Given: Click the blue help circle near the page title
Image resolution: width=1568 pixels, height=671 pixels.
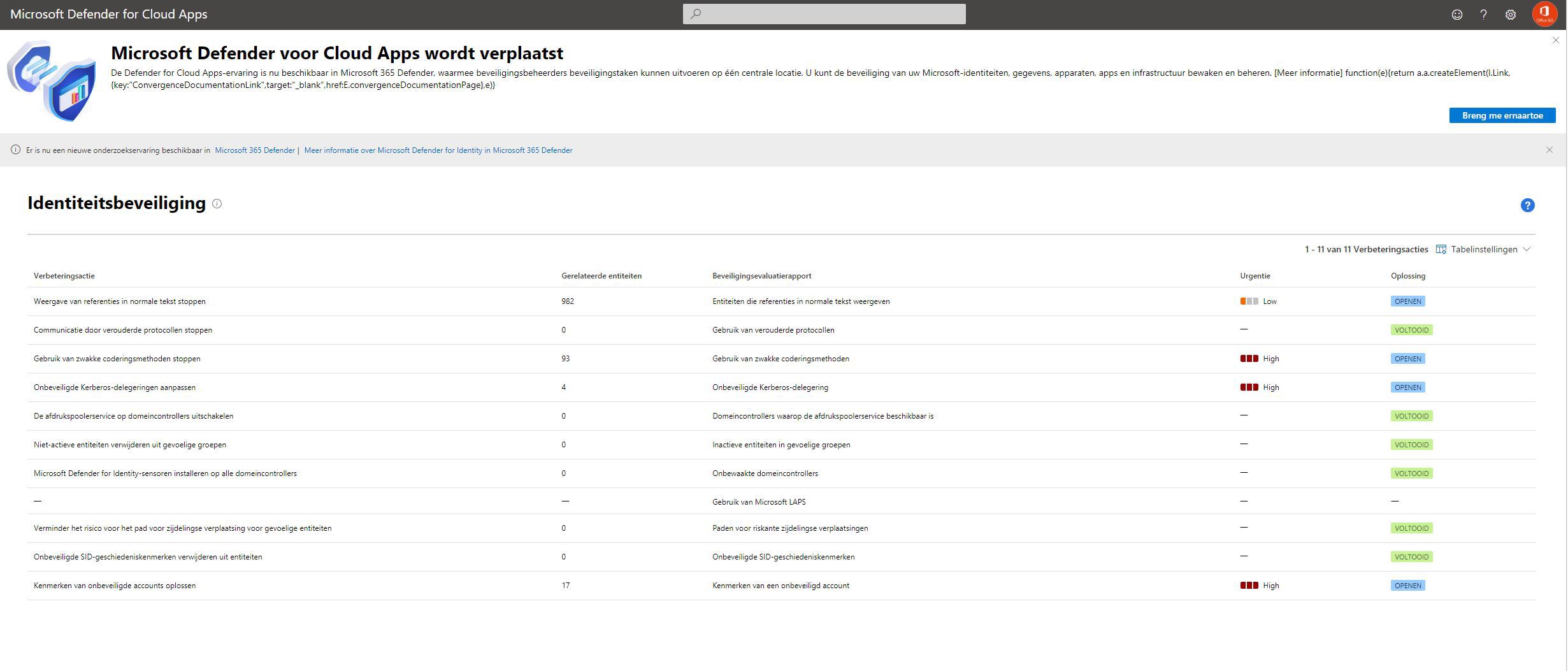Looking at the screenshot, I should tap(1527, 205).
